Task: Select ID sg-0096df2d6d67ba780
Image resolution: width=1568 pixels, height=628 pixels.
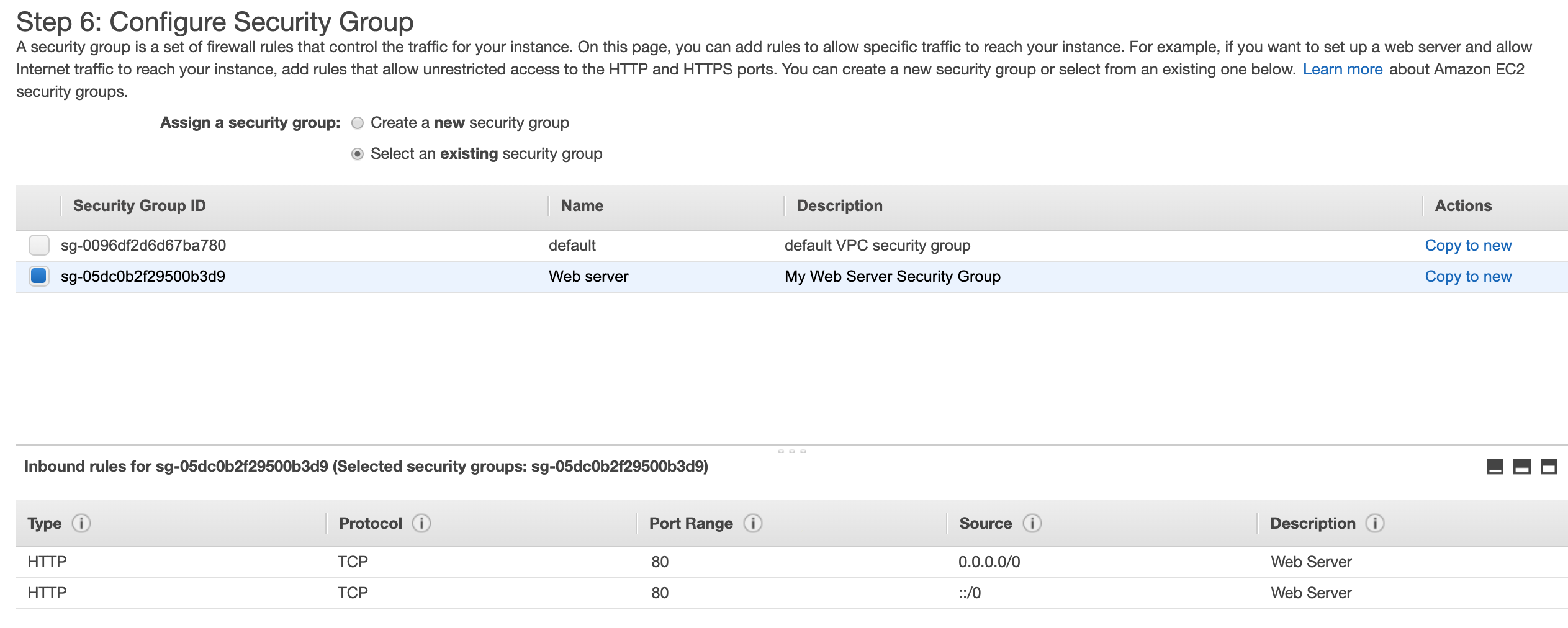Action: [143, 245]
